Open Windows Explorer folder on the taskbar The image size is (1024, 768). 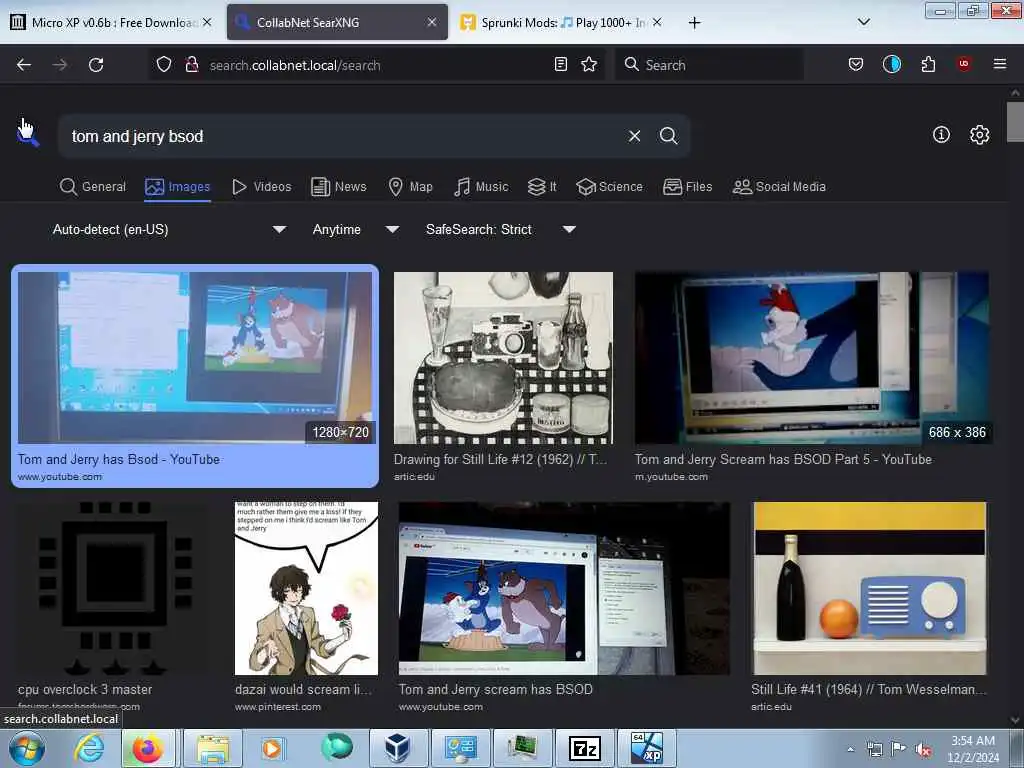tap(213, 748)
